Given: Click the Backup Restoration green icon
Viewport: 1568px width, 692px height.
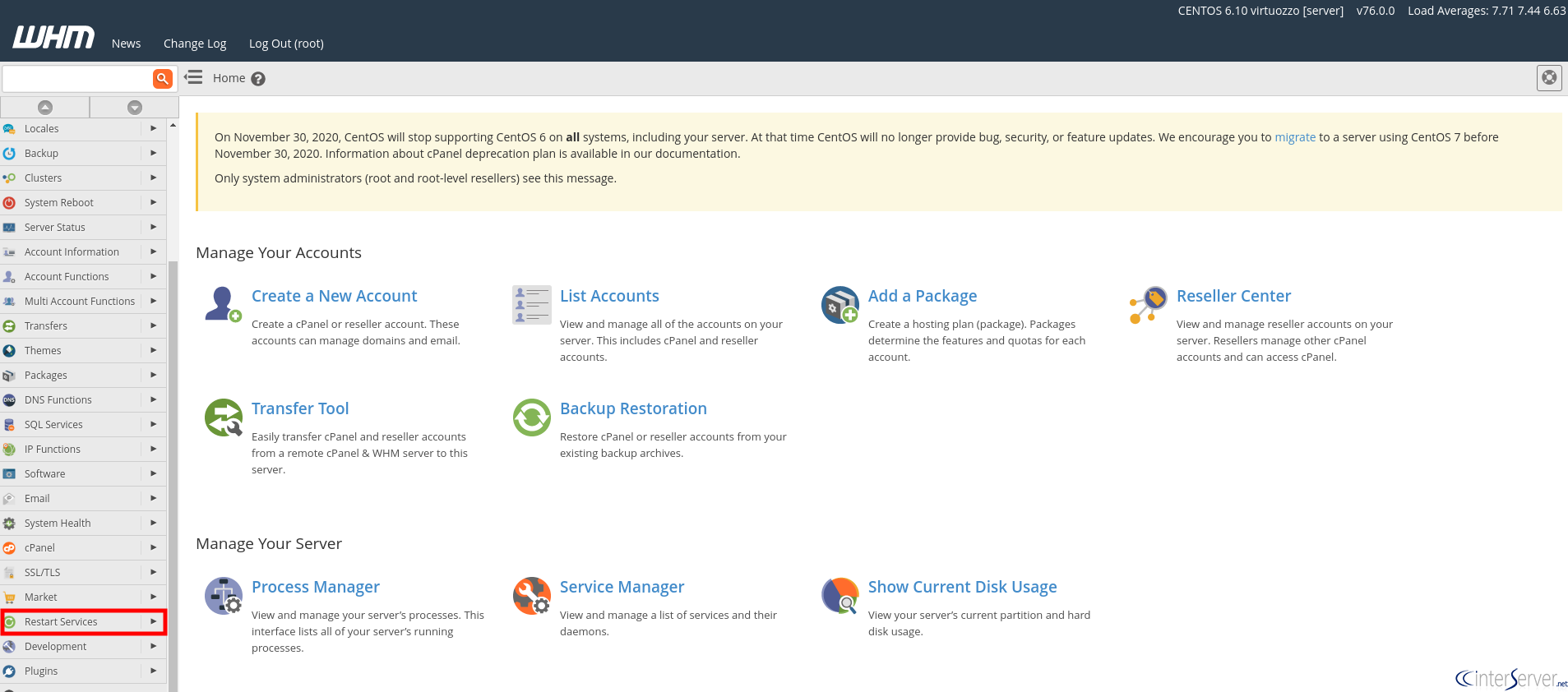Looking at the screenshot, I should click(x=532, y=418).
